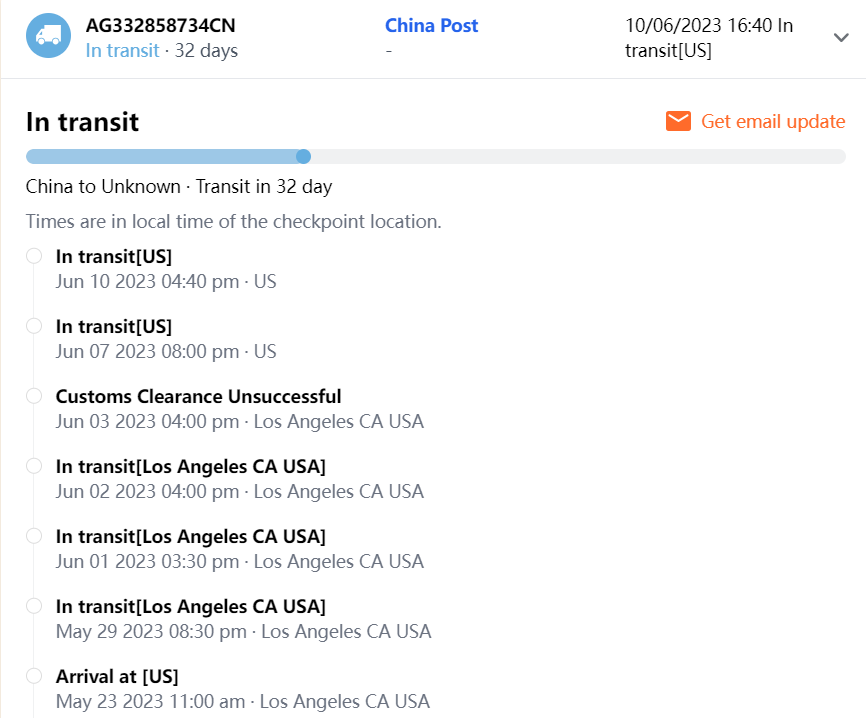Click timeline dot for May 29 checkpoint
The image size is (866, 718).
(34, 606)
